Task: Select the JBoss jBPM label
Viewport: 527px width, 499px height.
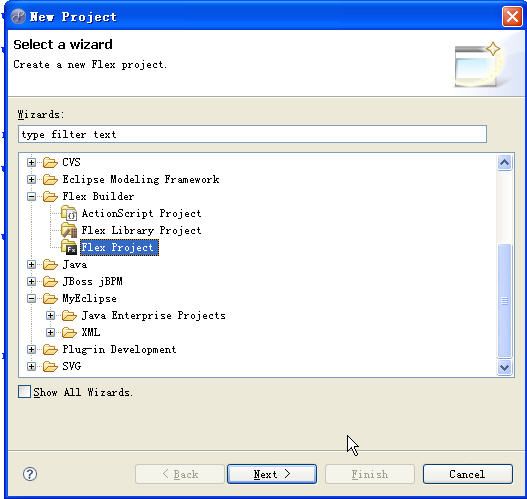Action: tap(92, 282)
